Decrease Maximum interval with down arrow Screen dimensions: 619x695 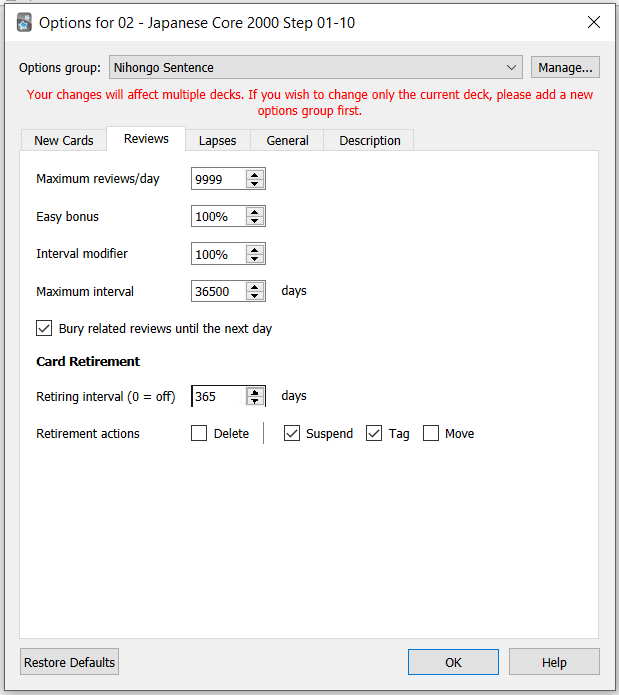254,296
